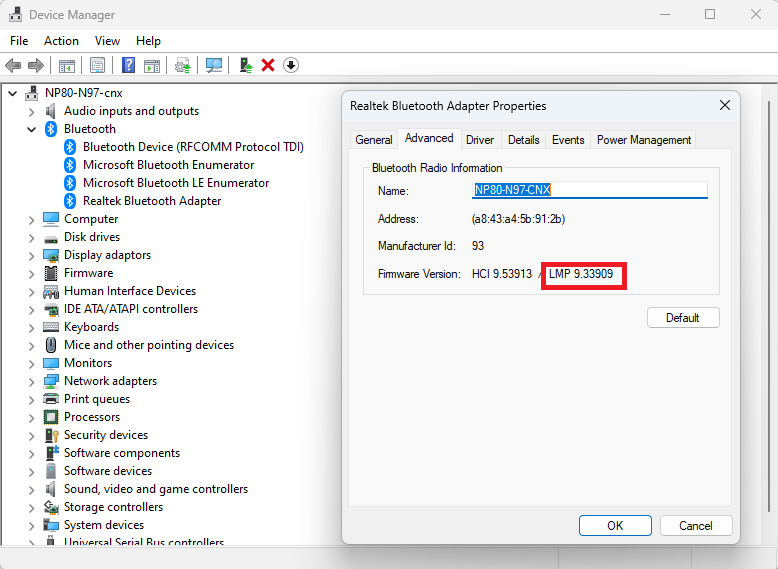Image resolution: width=778 pixels, height=569 pixels.
Task: Expand the Computer category
Action: (31, 220)
